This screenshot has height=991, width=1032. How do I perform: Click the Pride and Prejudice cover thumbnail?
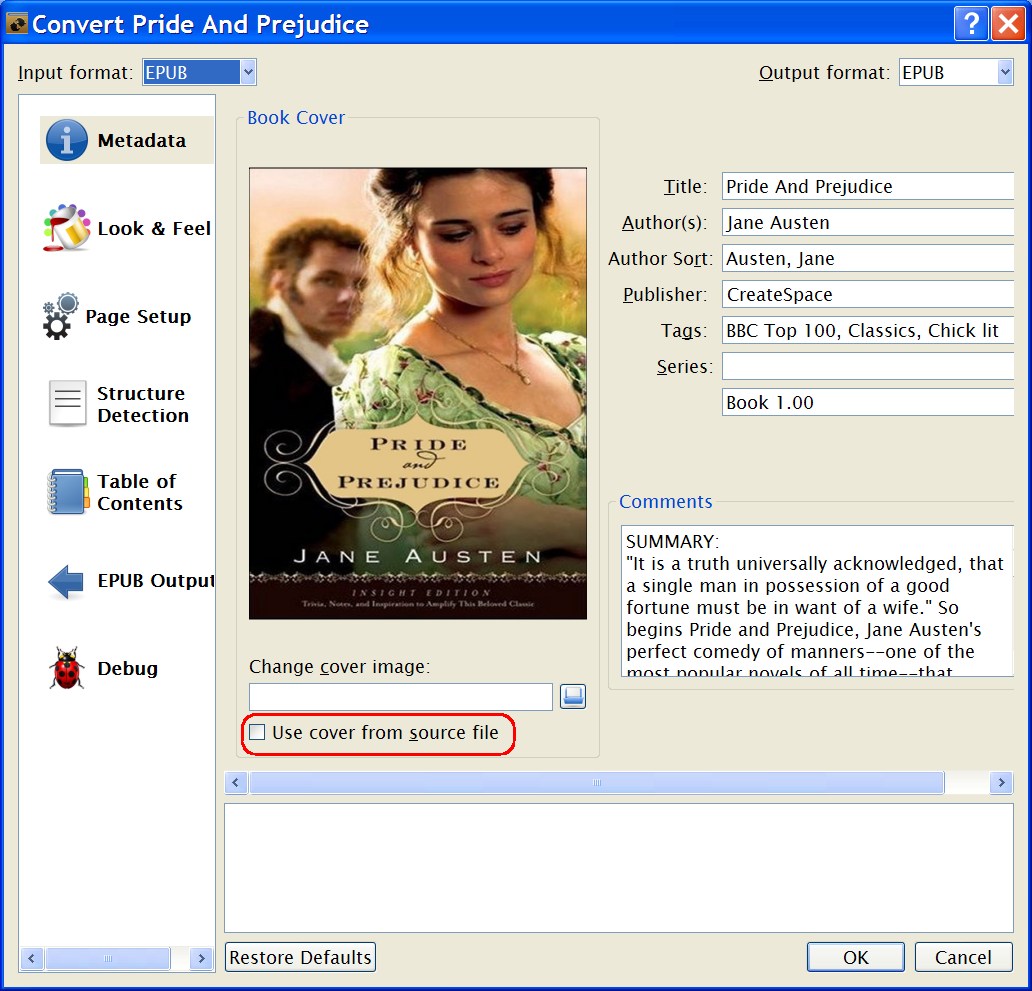click(x=418, y=394)
